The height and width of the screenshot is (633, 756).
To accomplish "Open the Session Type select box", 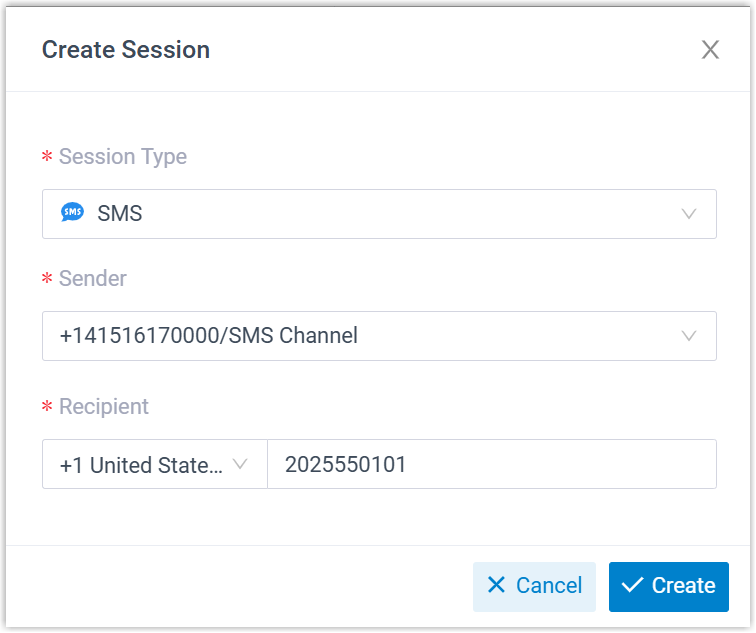I will 379,214.
